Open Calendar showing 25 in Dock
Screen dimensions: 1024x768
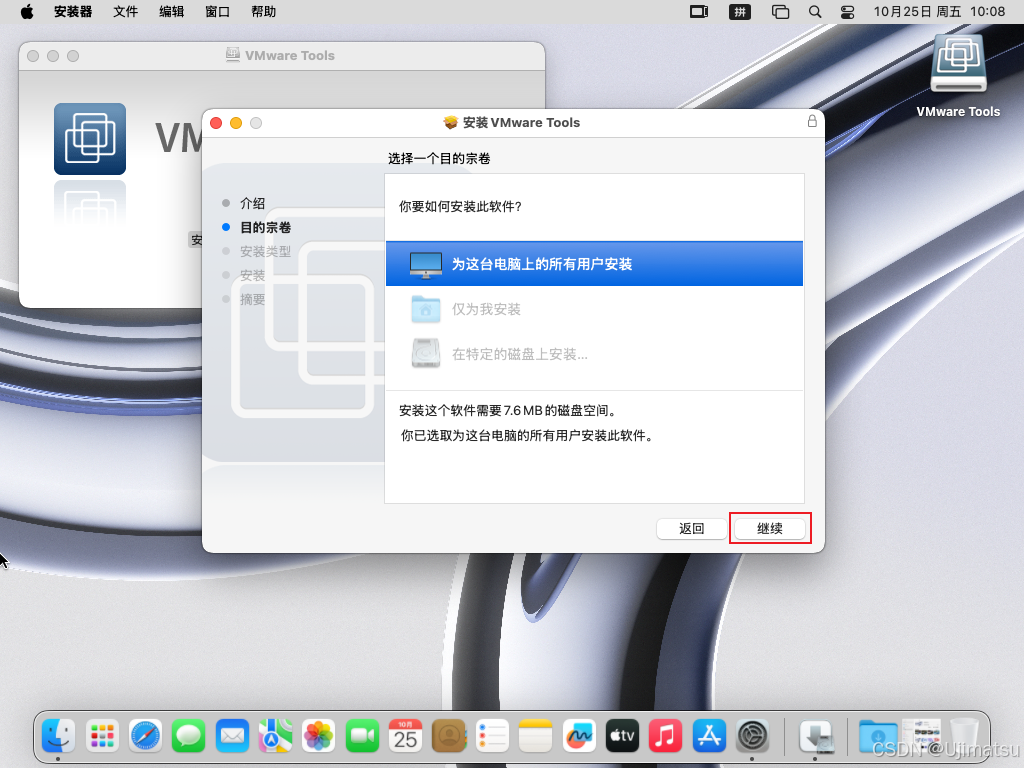(x=405, y=737)
